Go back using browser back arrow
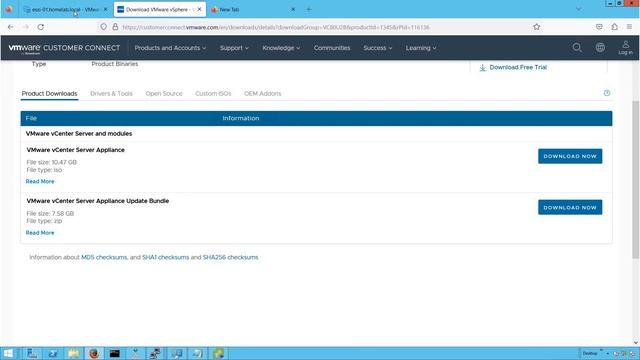The image size is (640, 360). [x=11, y=27]
